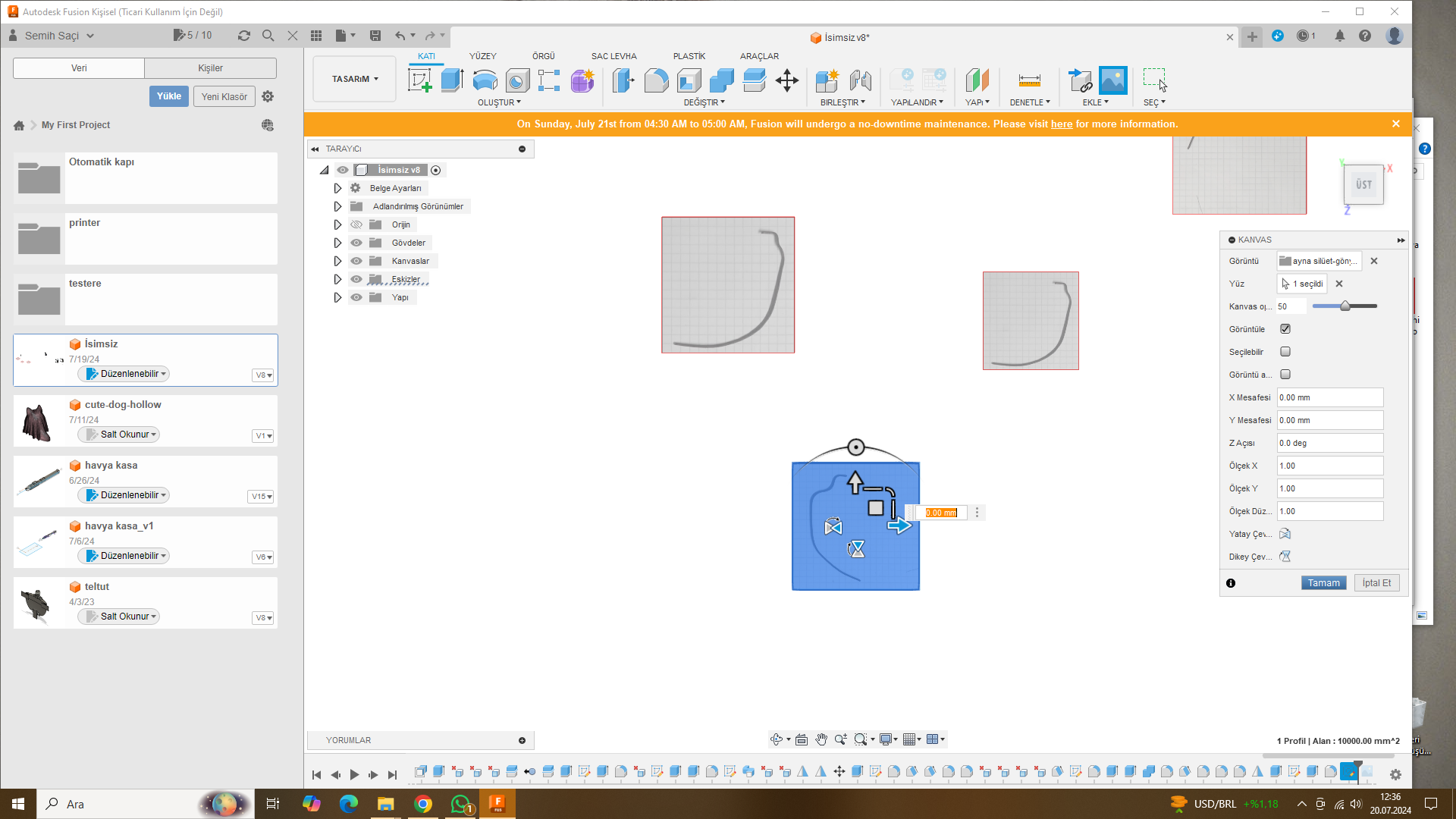Expand the Belge Ayarları node

click(x=338, y=188)
